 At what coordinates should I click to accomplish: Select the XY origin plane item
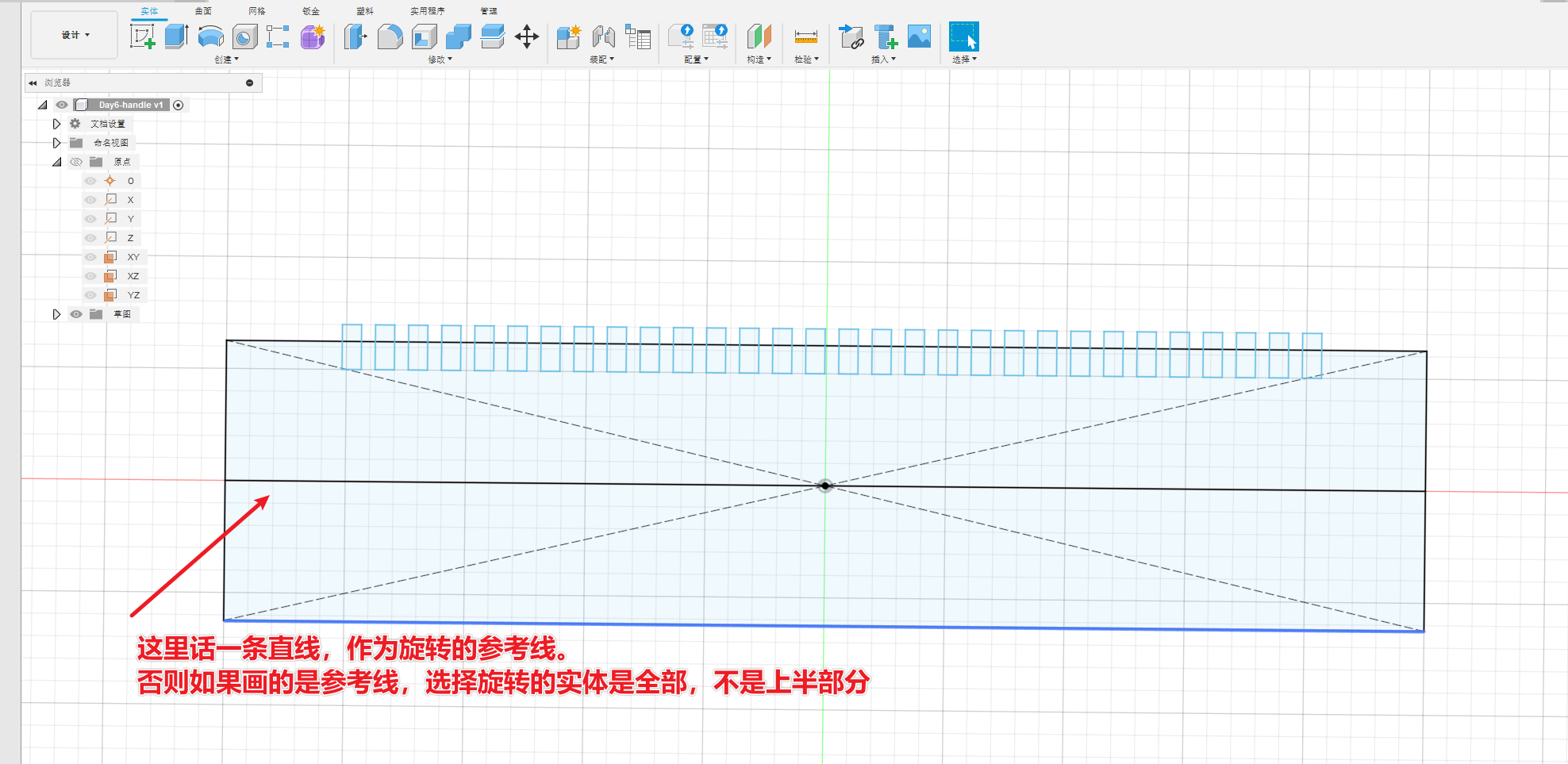tap(133, 257)
